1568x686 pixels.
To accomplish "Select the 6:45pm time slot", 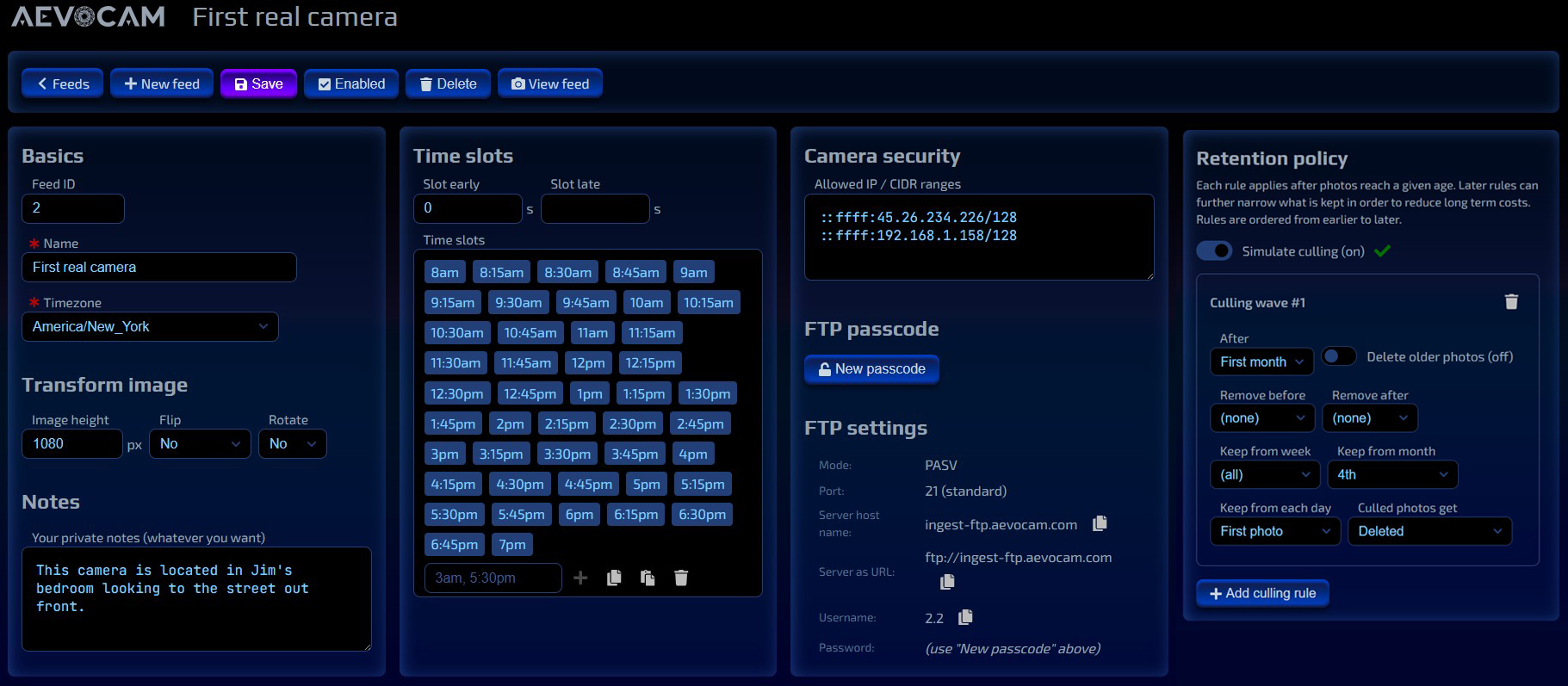I will 454,544.
